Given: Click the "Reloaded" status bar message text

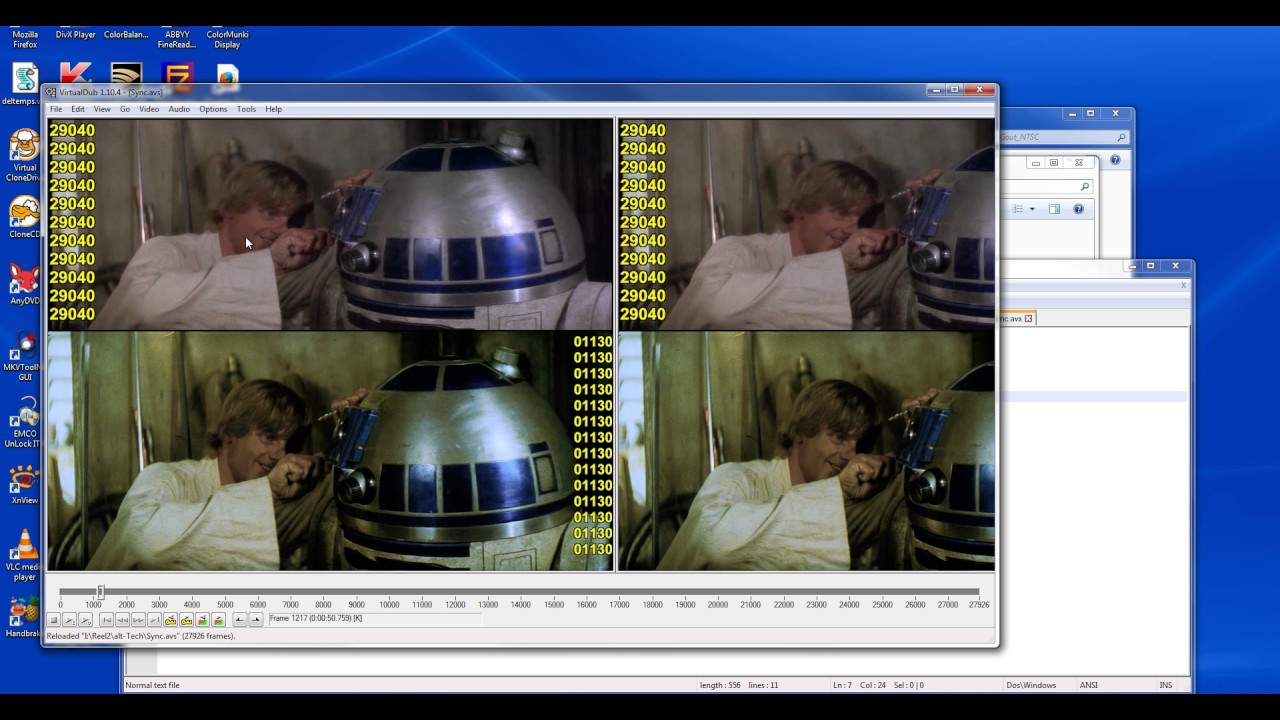Looking at the screenshot, I should click(x=141, y=636).
